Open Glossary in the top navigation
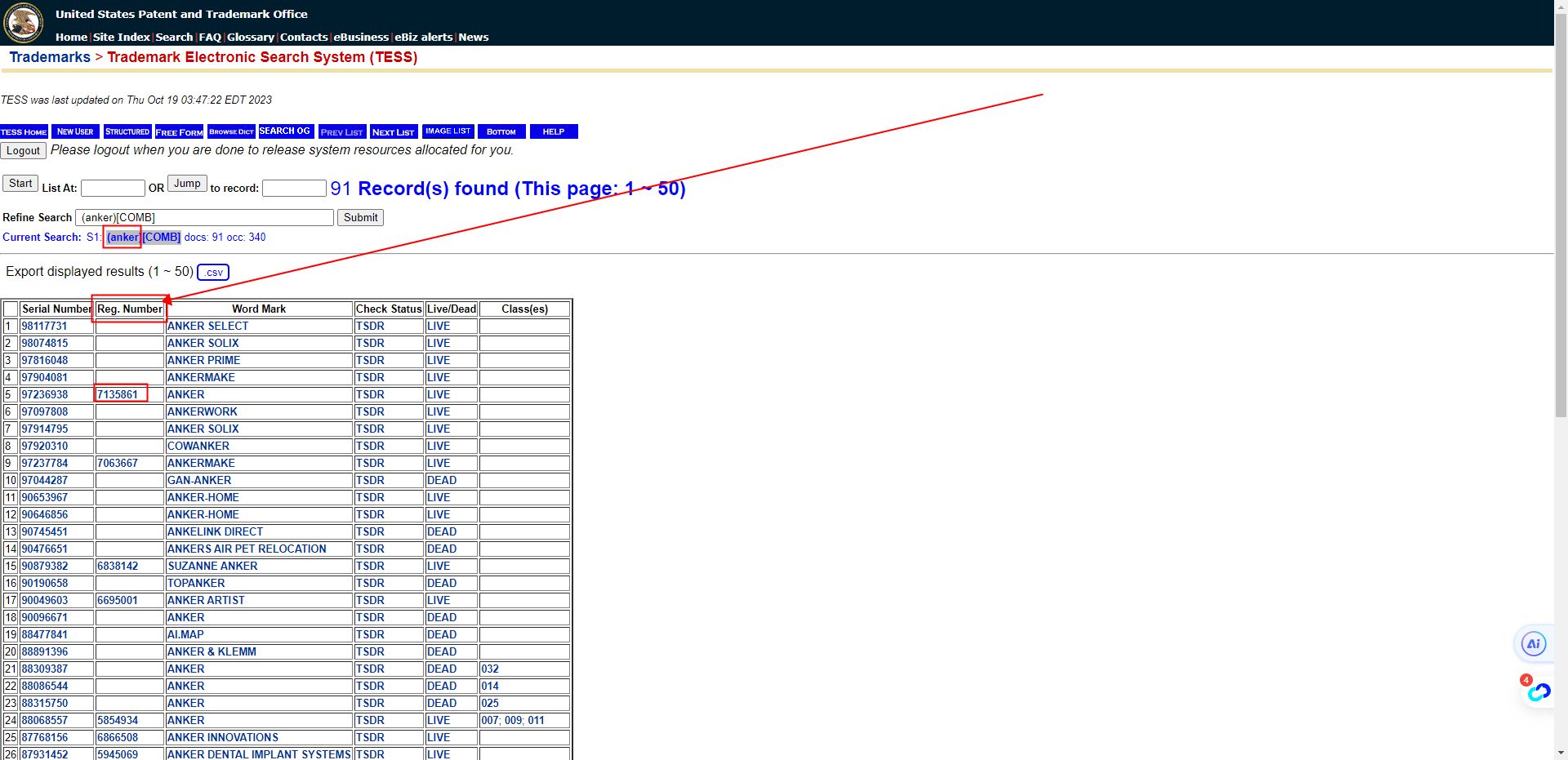 coord(251,37)
